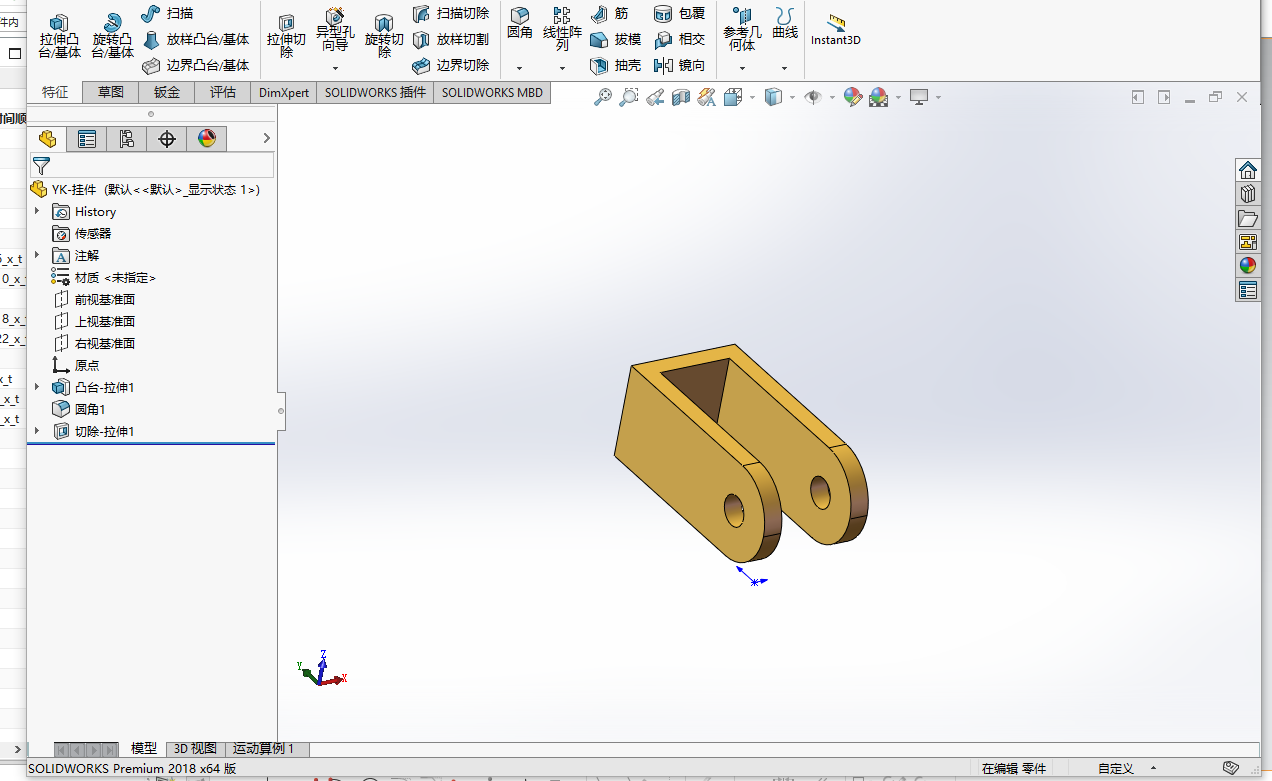Switch to the DimXpert tab

pyautogui.click(x=284, y=92)
